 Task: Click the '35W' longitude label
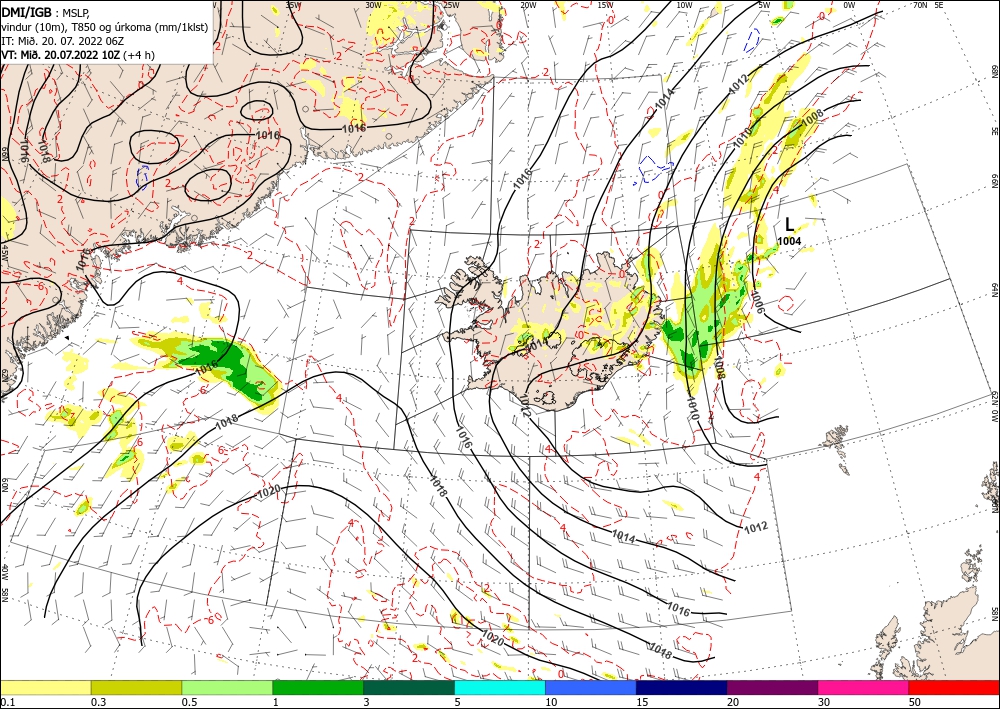click(x=293, y=4)
